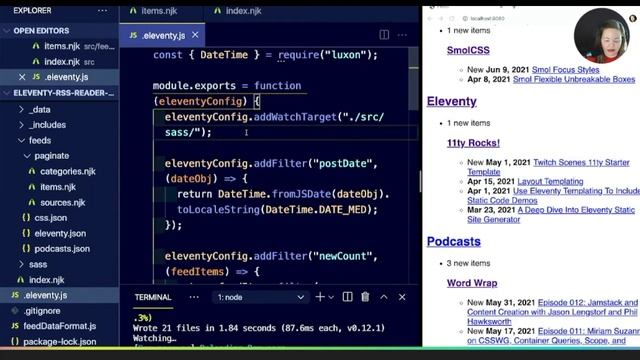Open Explorer panel more actions ellipsis
Image resolution: width=640 pixels, height=360 pixels.
coord(102,11)
